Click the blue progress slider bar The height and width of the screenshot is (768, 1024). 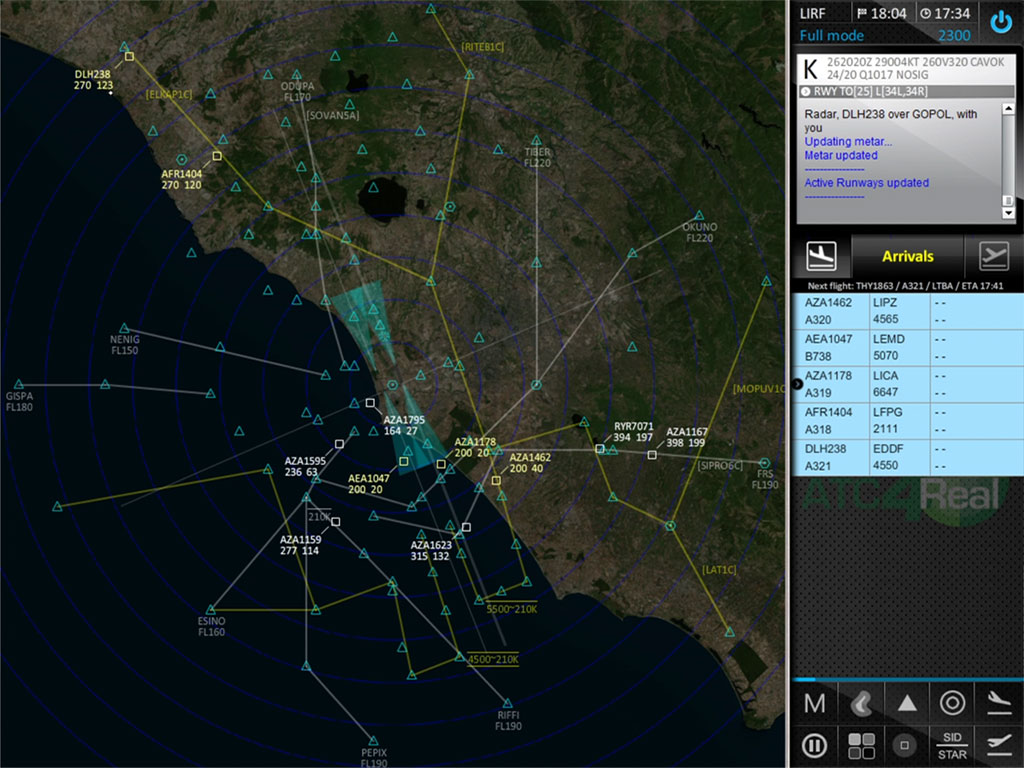[830, 679]
